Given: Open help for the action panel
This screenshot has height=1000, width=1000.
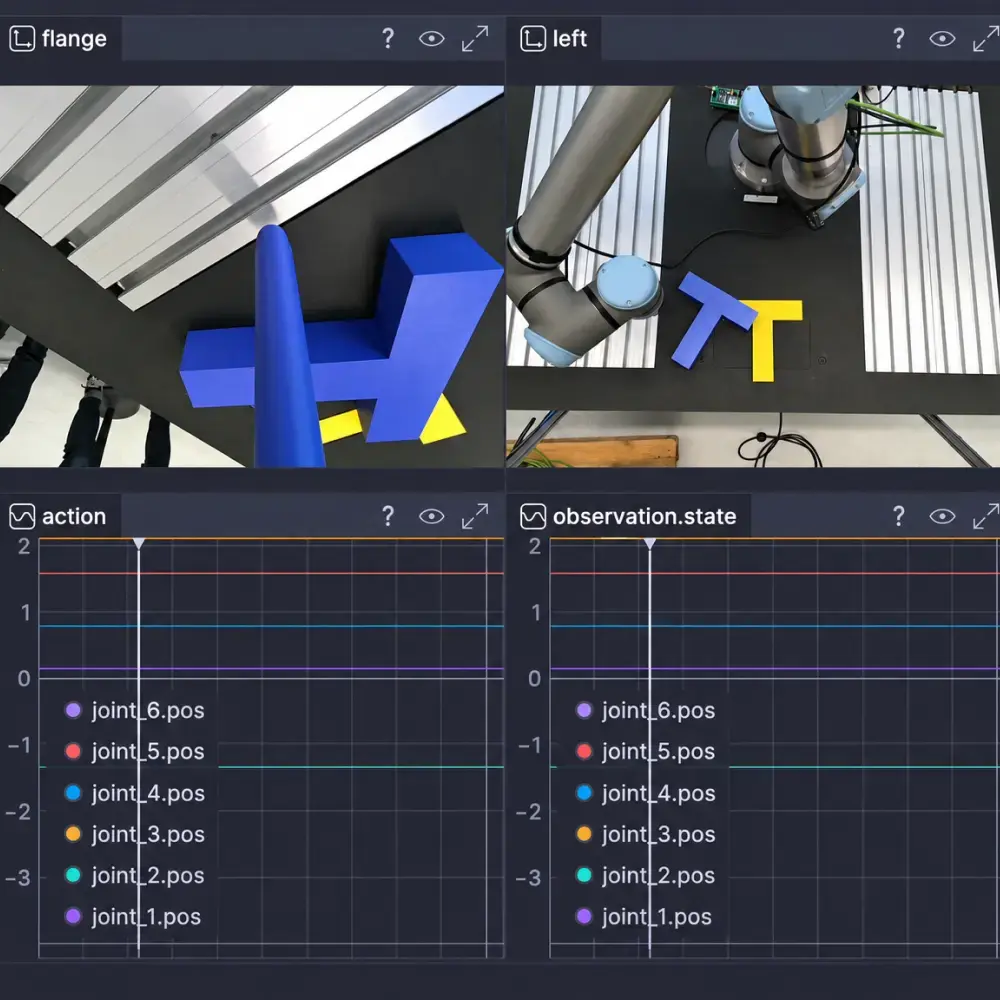Looking at the screenshot, I should 388,516.
